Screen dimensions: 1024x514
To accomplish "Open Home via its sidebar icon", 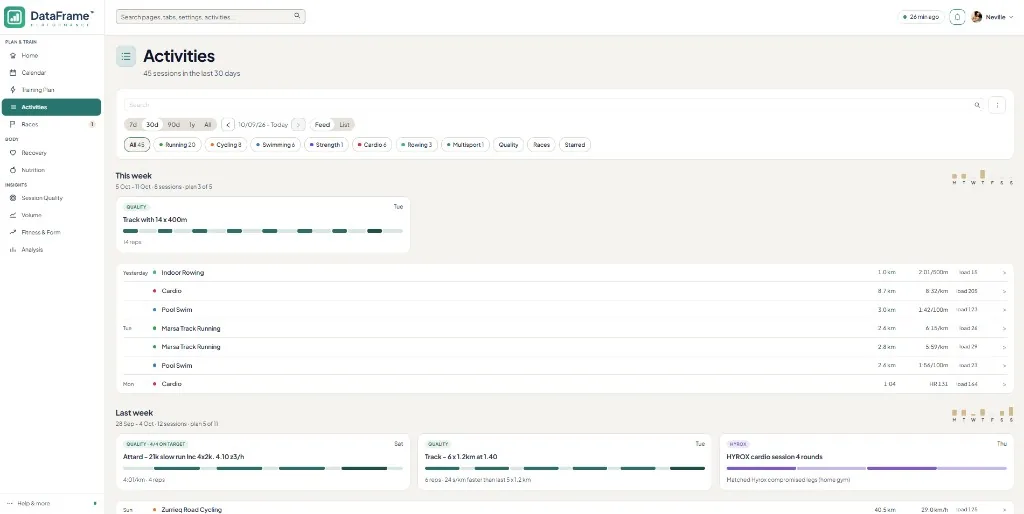I will coord(12,56).
